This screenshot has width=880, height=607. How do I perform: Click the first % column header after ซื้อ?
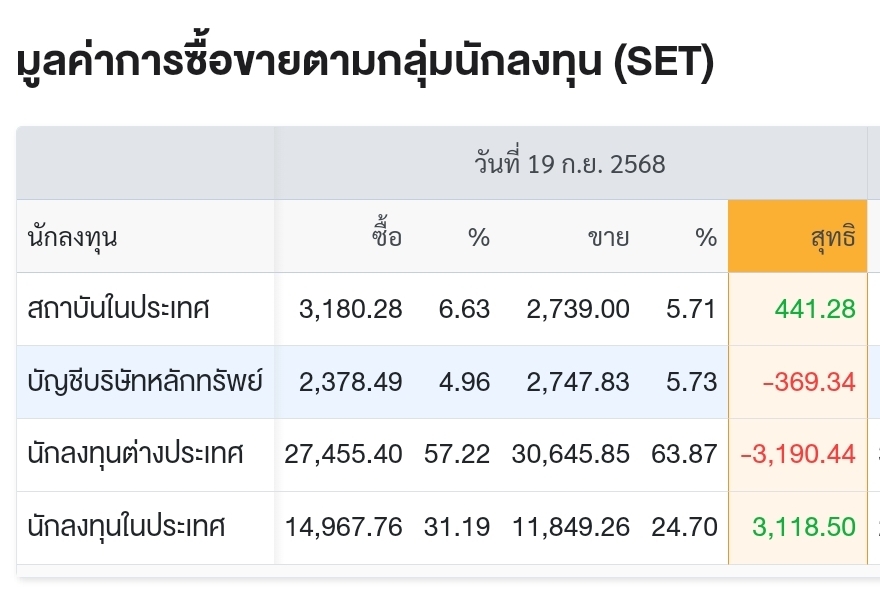coord(479,237)
